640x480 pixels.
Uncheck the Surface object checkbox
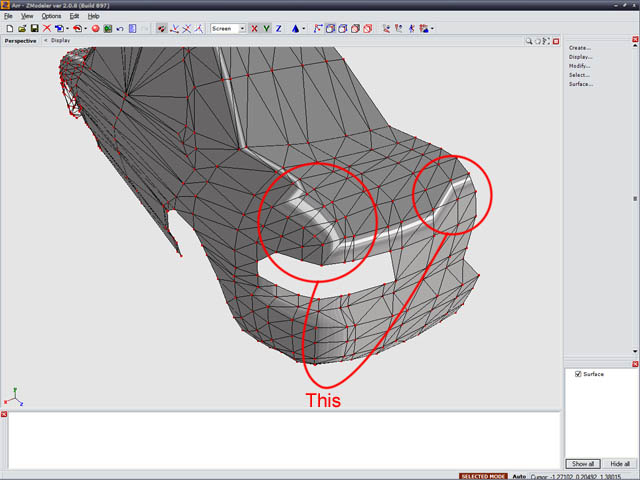coord(578,374)
